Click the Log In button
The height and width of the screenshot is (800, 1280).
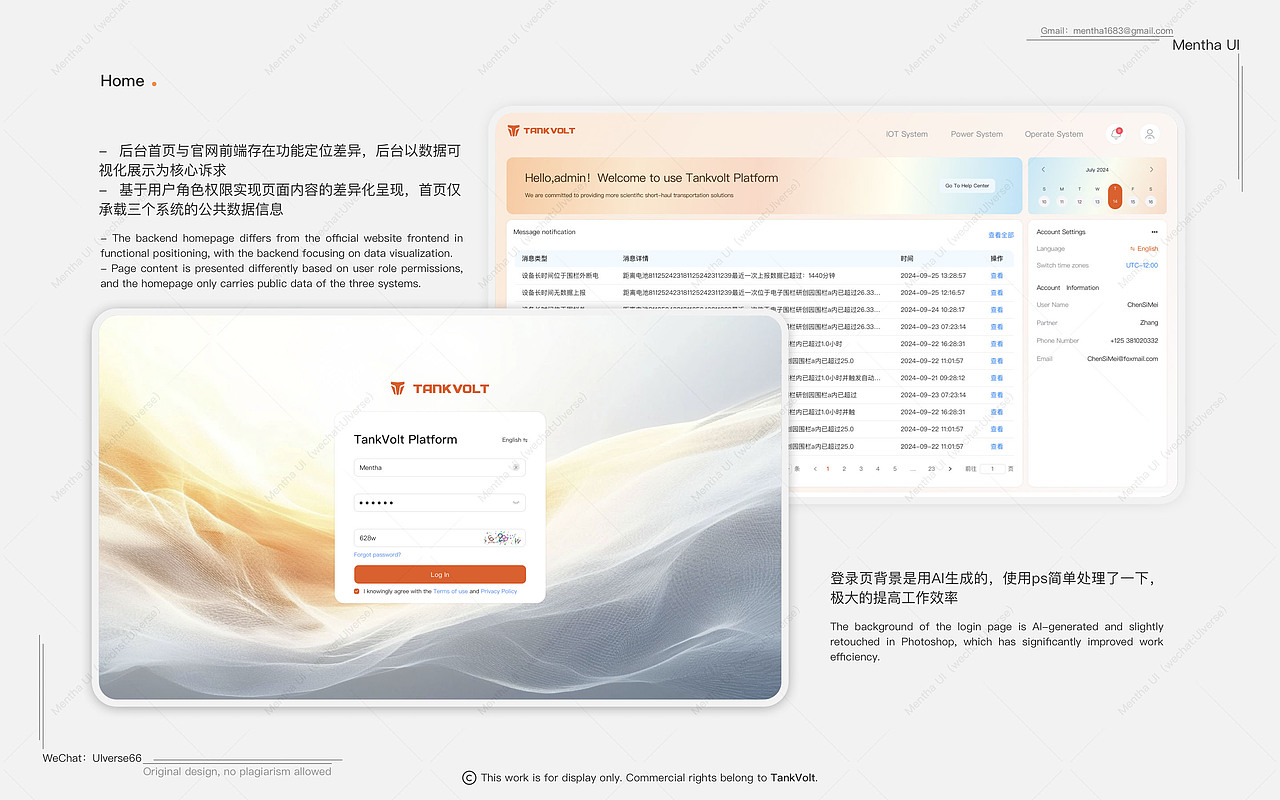pyautogui.click(x=440, y=574)
